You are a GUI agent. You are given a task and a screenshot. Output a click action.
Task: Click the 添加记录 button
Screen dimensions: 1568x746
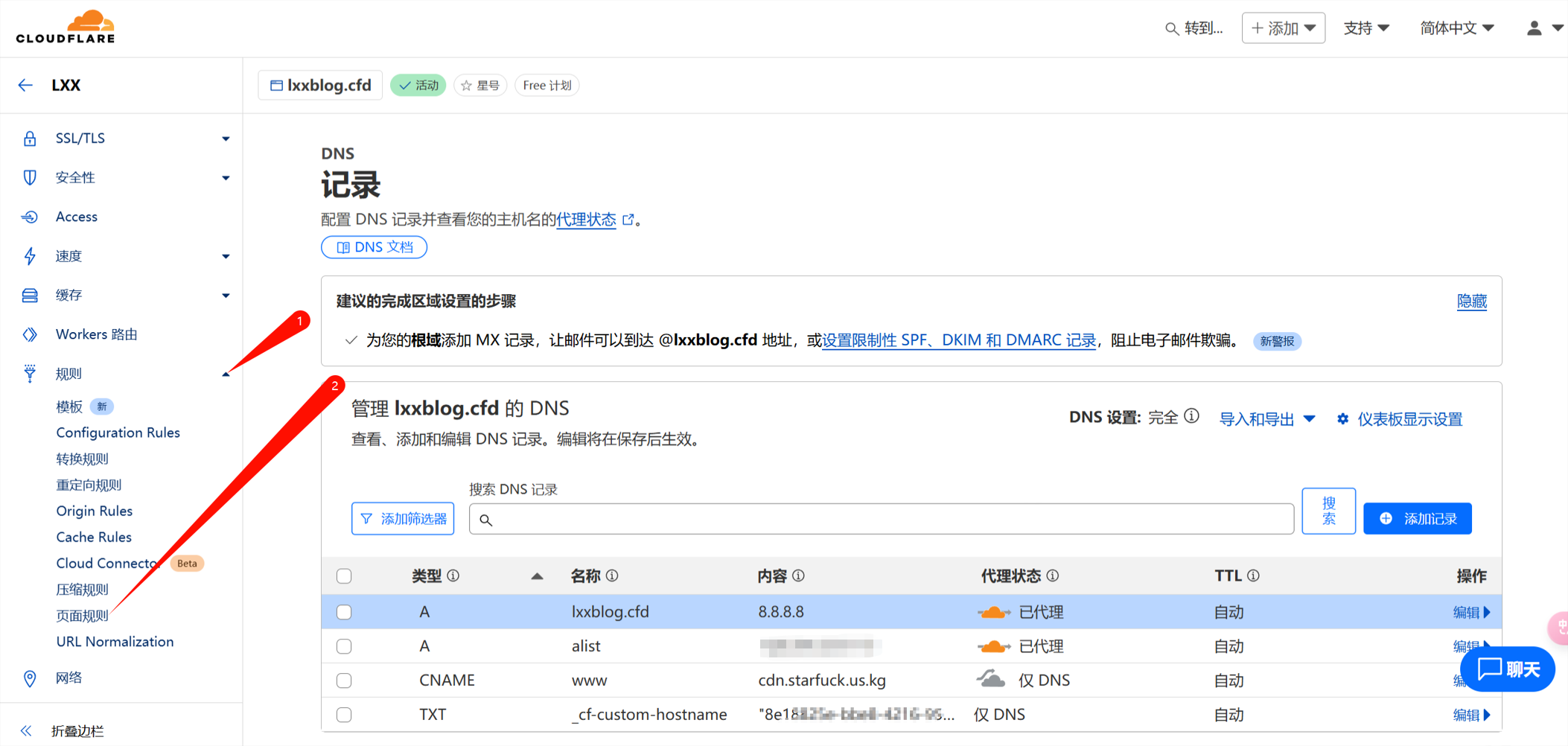pyautogui.click(x=1417, y=519)
